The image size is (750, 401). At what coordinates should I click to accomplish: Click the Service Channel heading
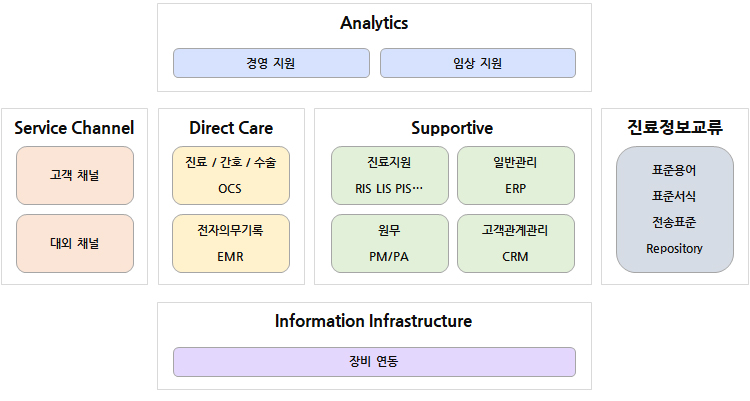pyautogui.click(x=74, y=128)
